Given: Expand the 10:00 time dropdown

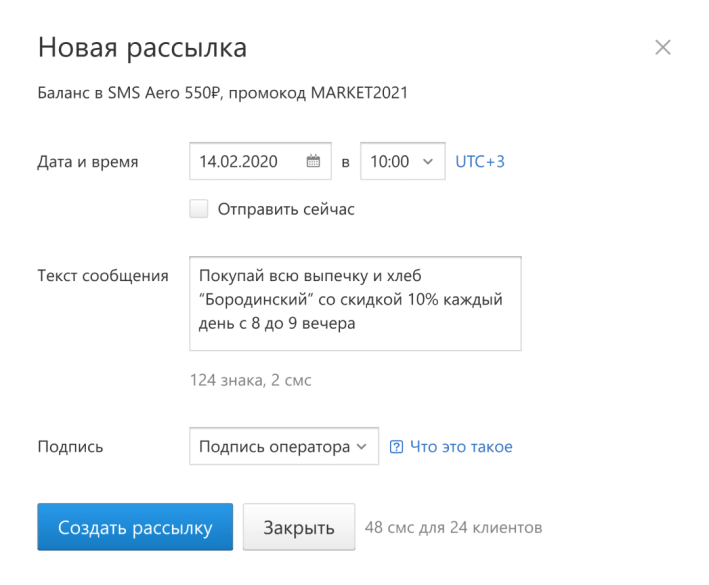Looking at the screenshot, I should [402, 161].
